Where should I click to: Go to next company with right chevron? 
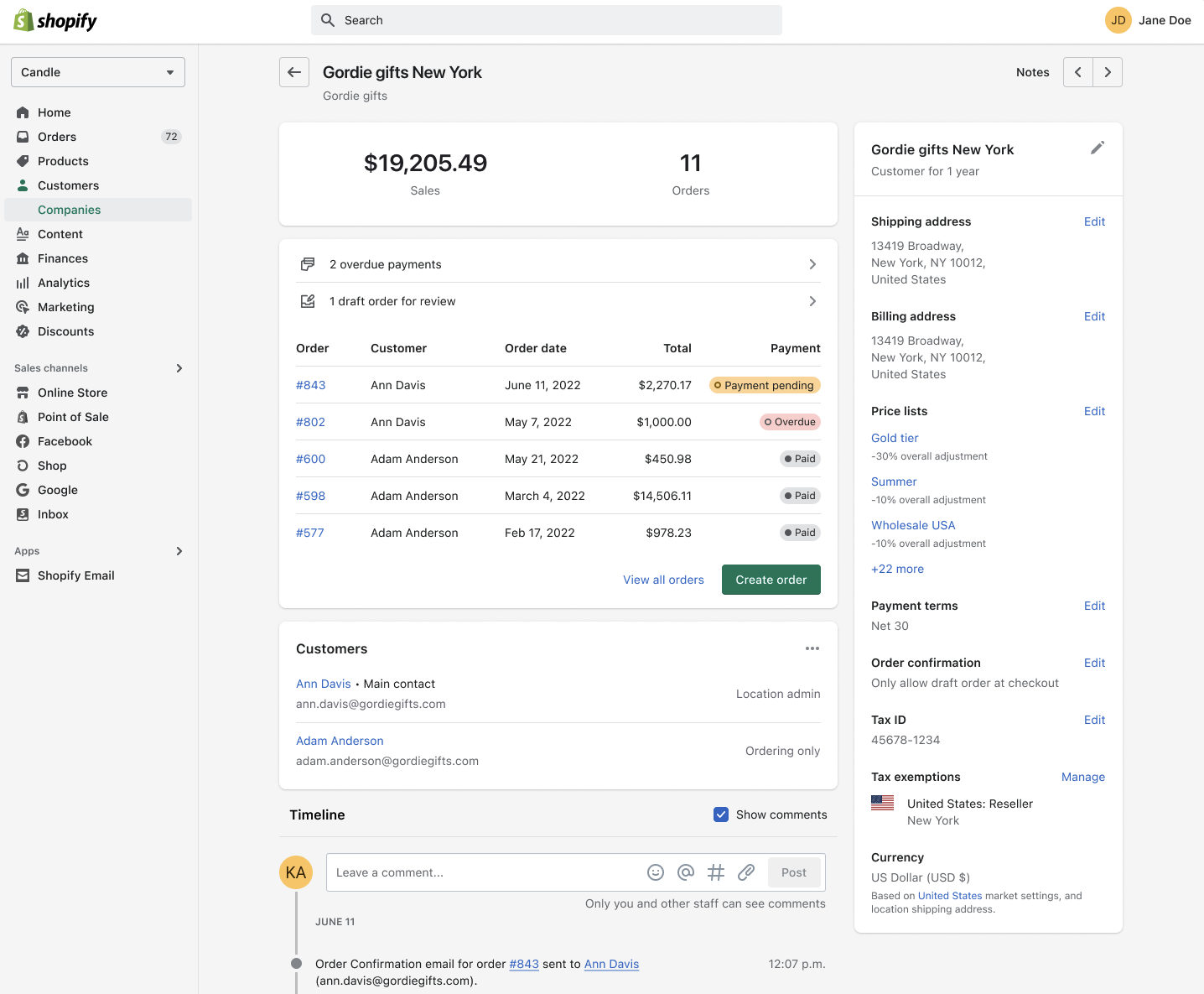(x=1108, y=72)
